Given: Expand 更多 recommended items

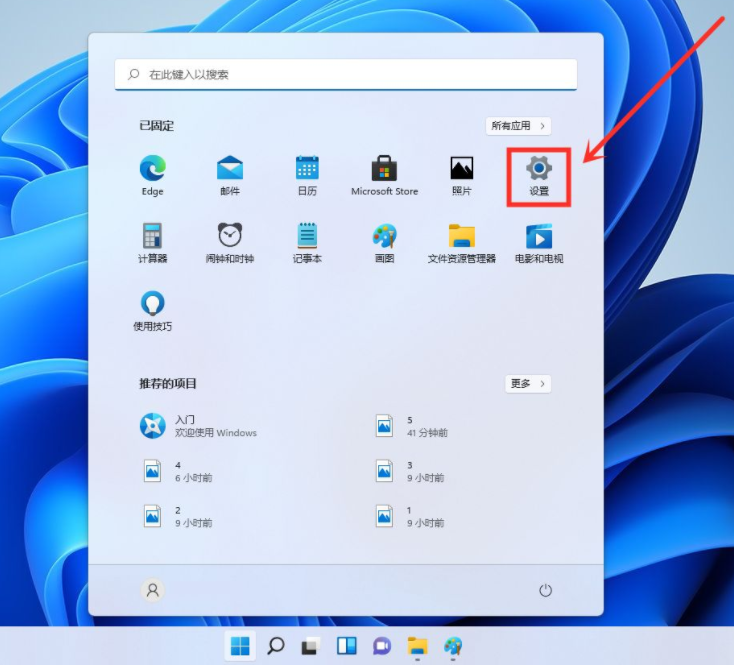Looking at the screenshot, I should click(x=528, y=383).
